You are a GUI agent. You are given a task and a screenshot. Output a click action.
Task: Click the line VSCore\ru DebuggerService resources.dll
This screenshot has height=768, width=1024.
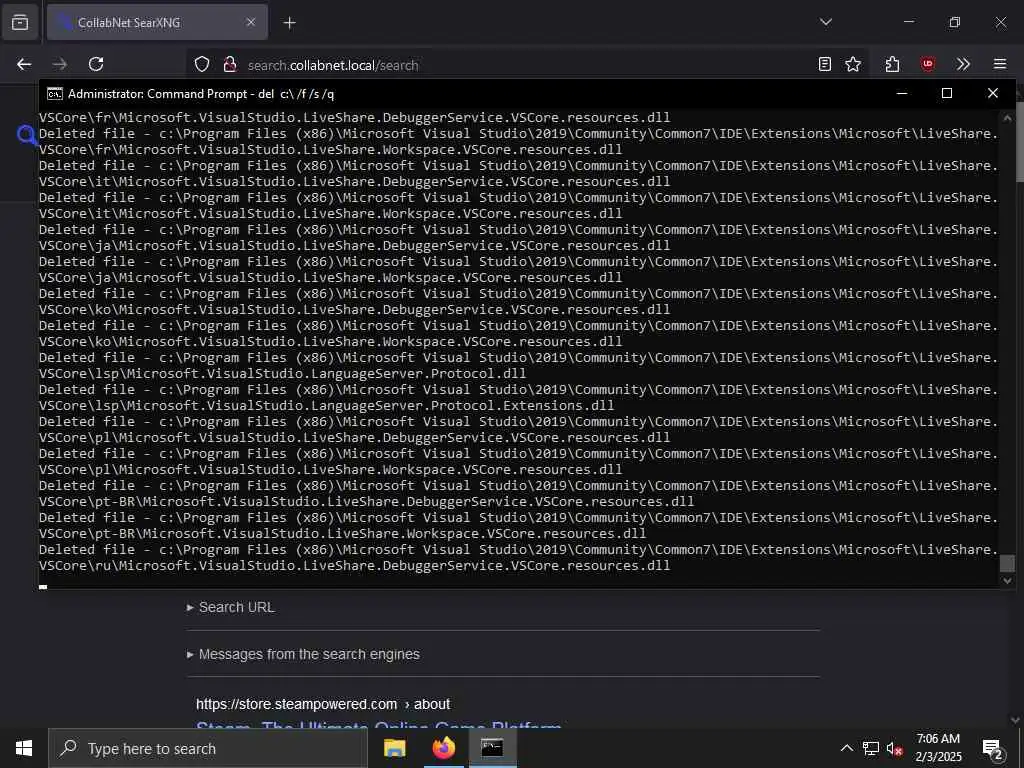click(355, 566)
